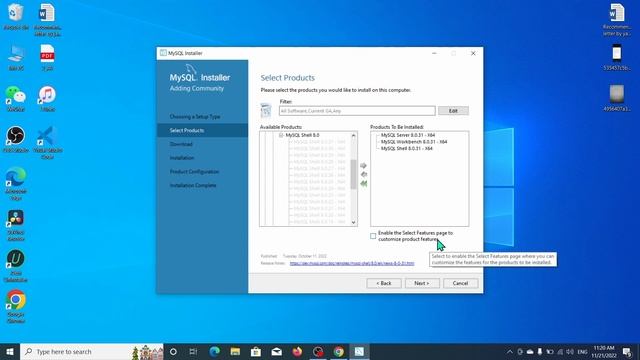The width and height of the screenshot is (640, 360).
Task: Add selected product with the right arrow
Action: (363, 165)
